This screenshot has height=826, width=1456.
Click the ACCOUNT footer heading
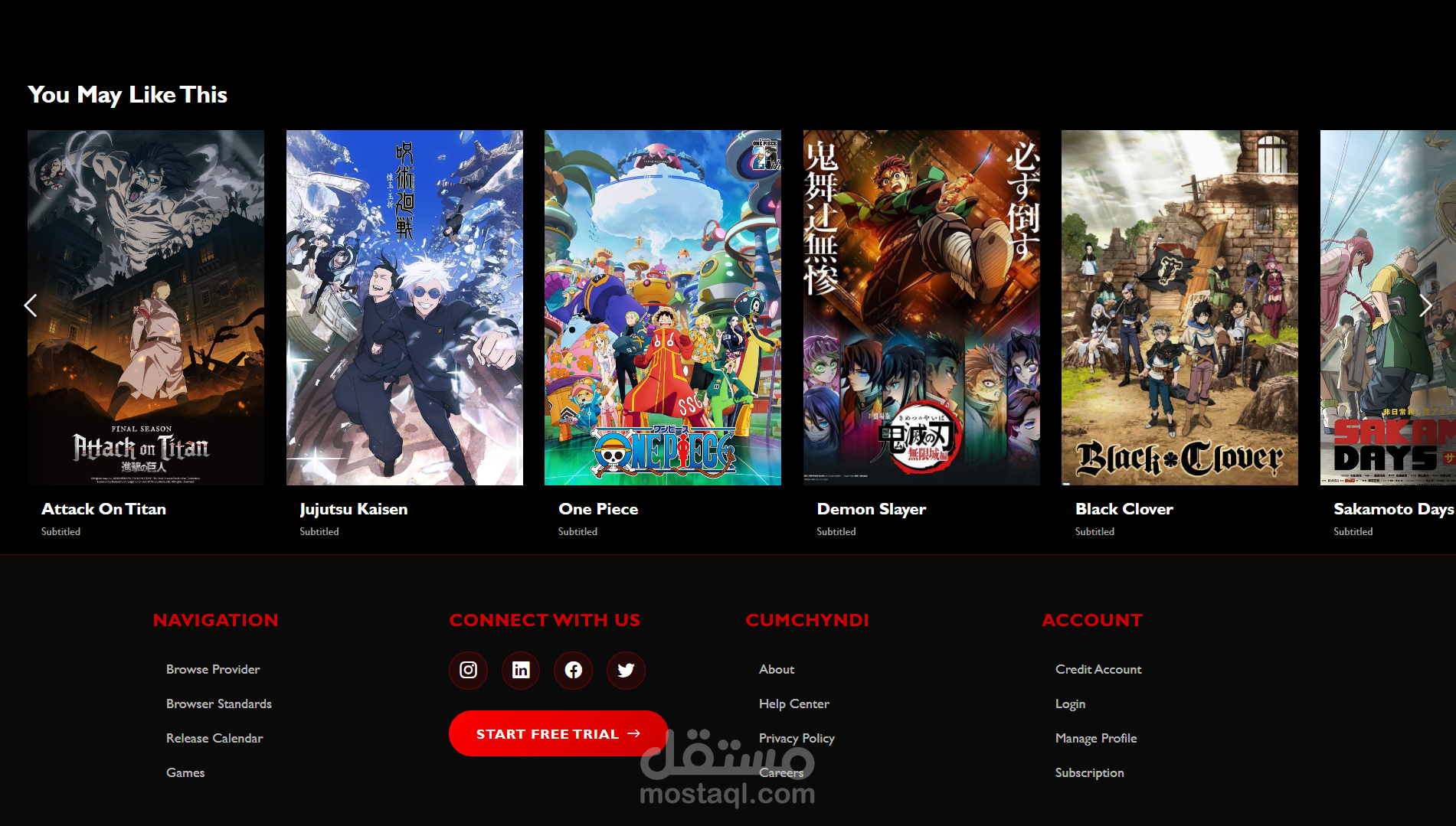(x=1092, y=620)
